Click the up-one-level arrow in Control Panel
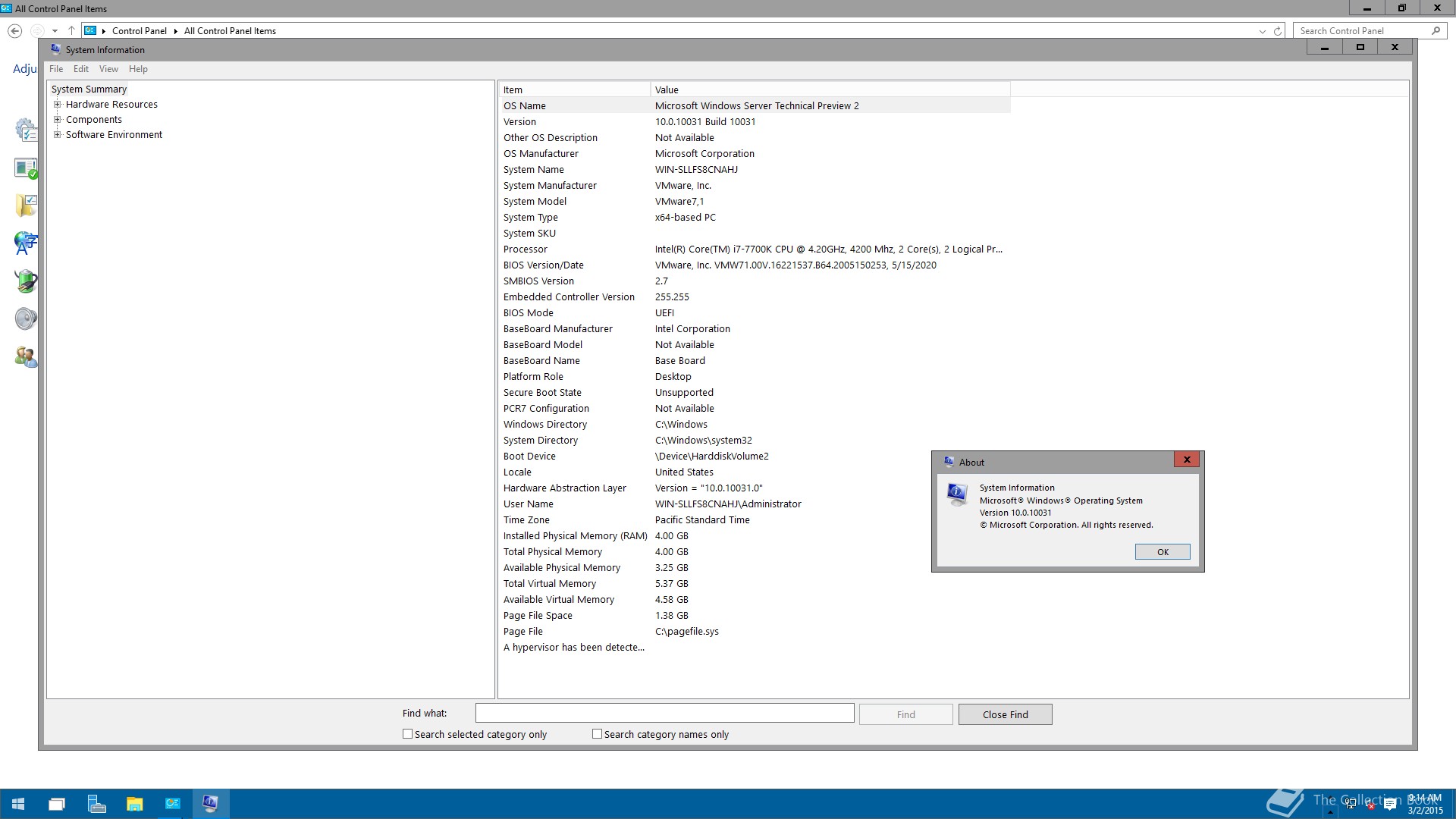1456x819 pixels. pos(71,31)
